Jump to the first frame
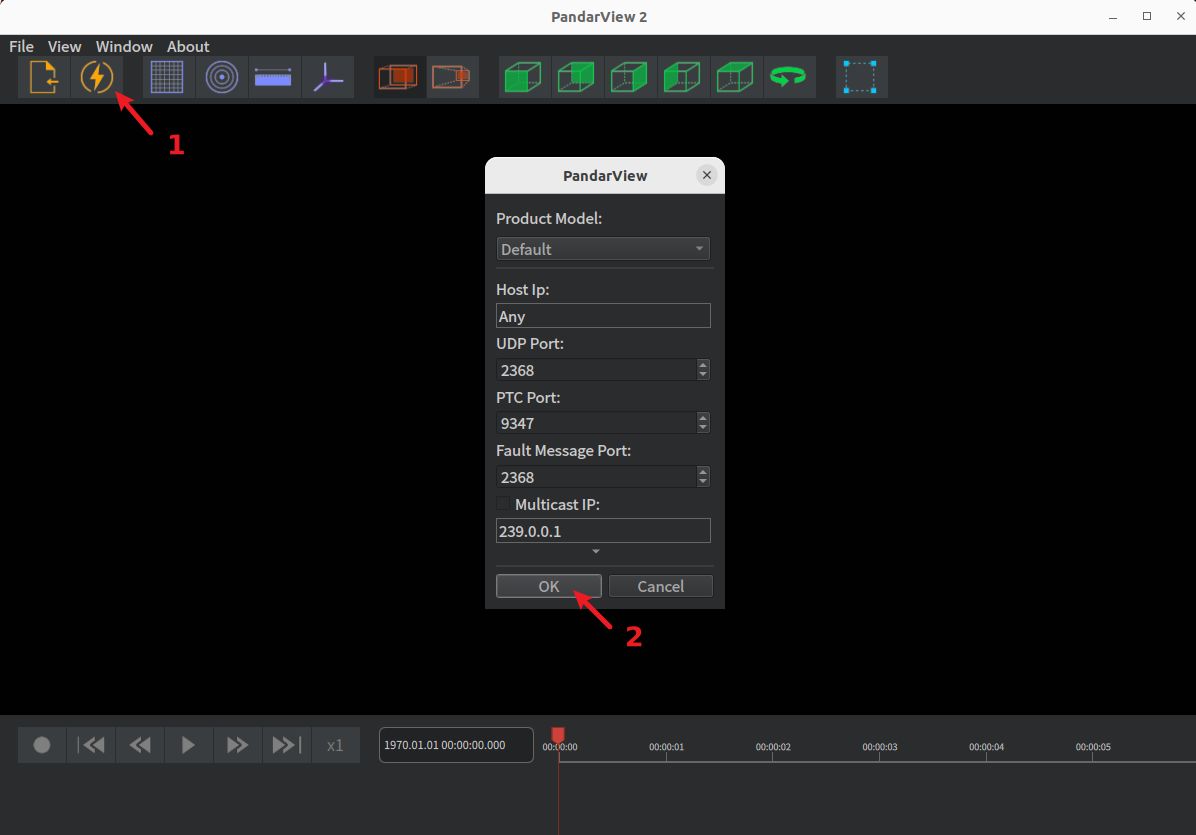The height and width of the screenshot is (835, 1196). [92, 745]
